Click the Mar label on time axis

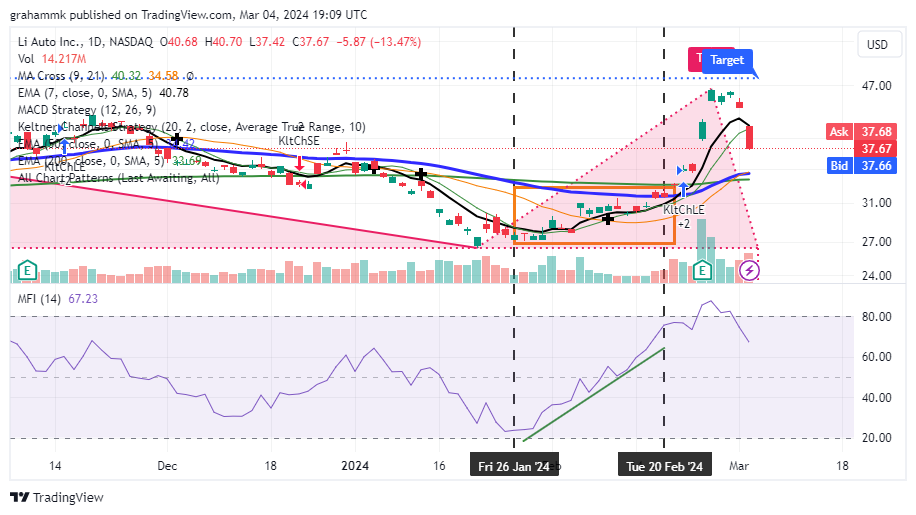[739, 466]
